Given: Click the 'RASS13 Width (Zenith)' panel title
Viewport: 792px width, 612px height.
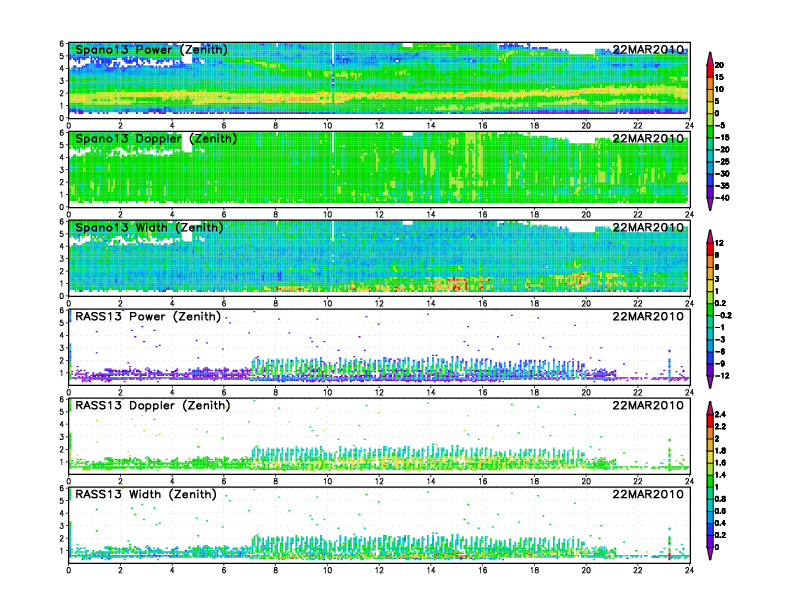Looking at the screenshot, I should 145,494.
